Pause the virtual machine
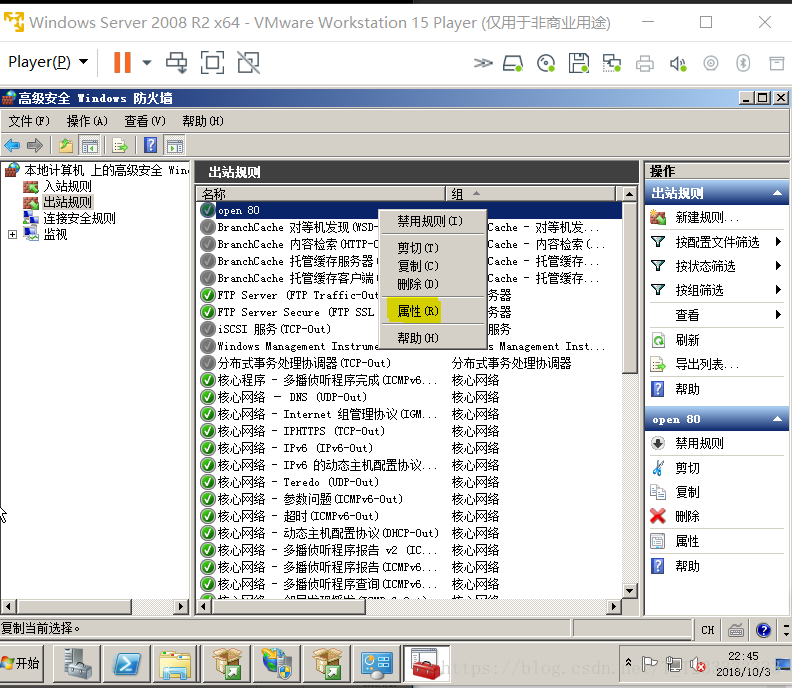 point(122,63)
